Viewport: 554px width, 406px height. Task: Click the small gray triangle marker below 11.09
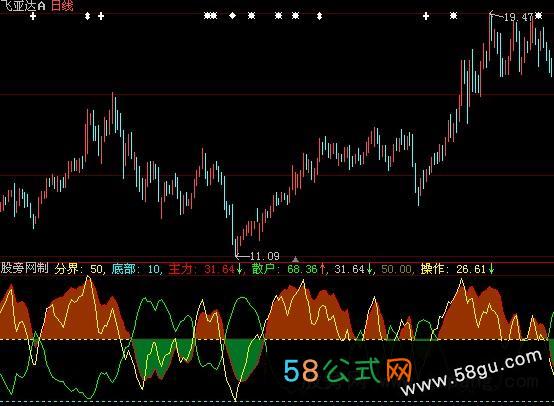pos(295,259)
